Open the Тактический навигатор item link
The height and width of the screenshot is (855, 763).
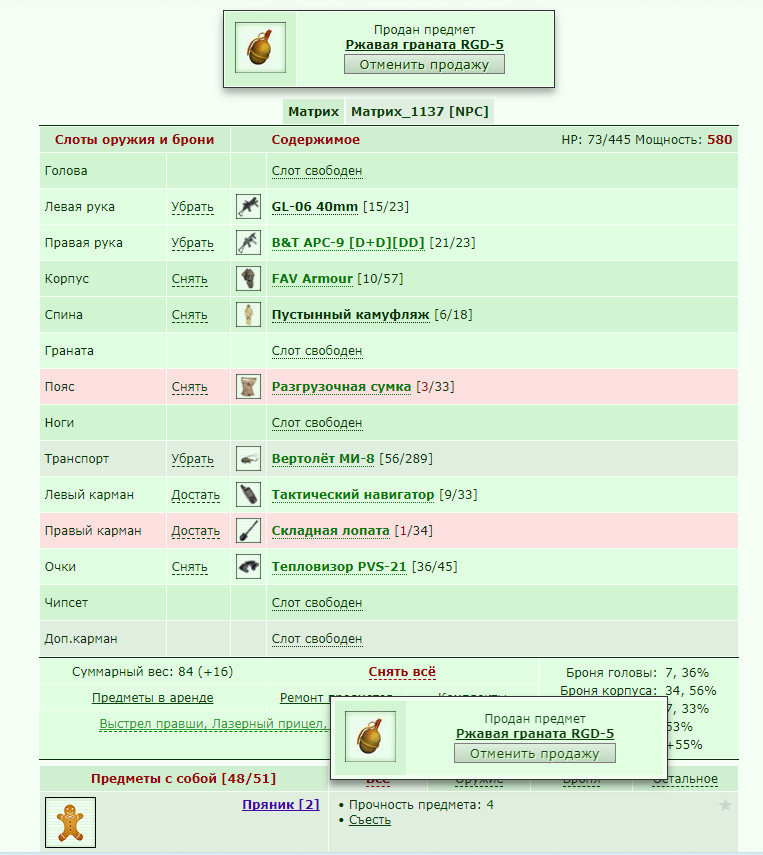[x=353, y=495]
